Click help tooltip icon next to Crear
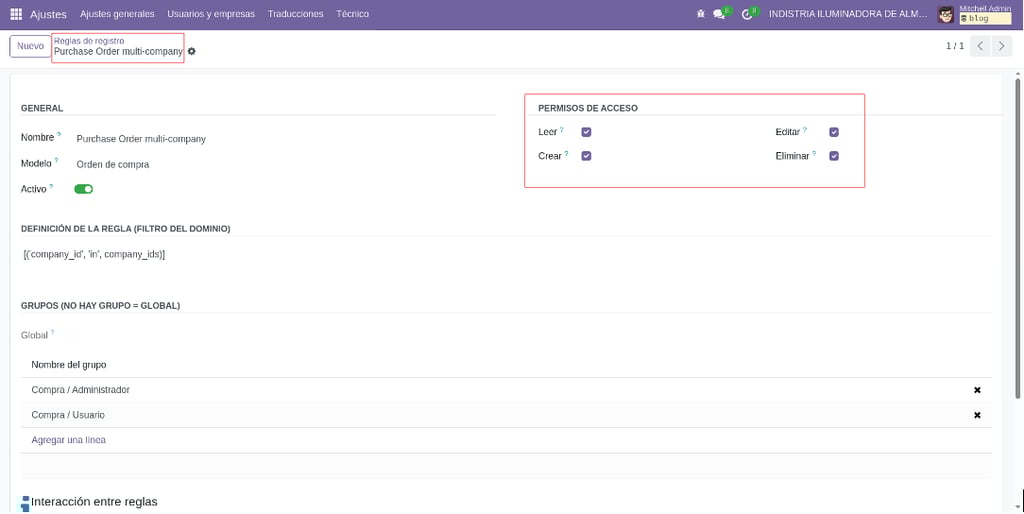The image size is (1024, 514). tap(566, 153)
